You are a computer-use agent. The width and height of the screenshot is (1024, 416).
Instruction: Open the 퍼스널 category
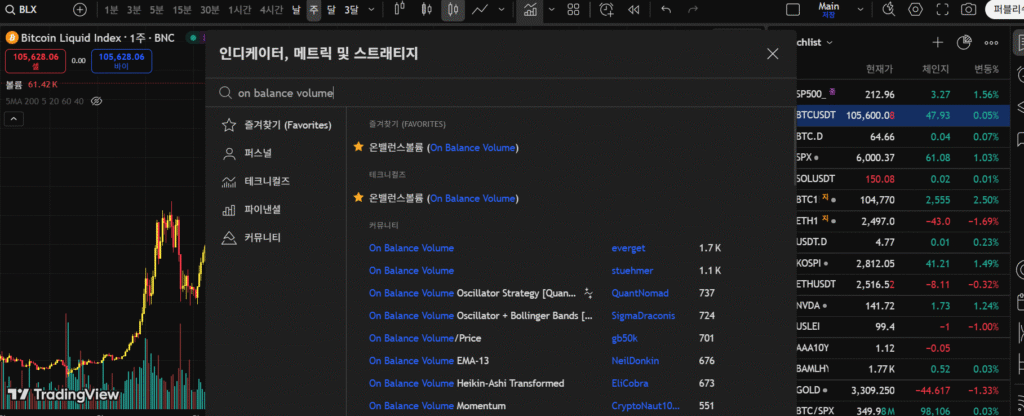pyautogui.click(x=247, y=153)
